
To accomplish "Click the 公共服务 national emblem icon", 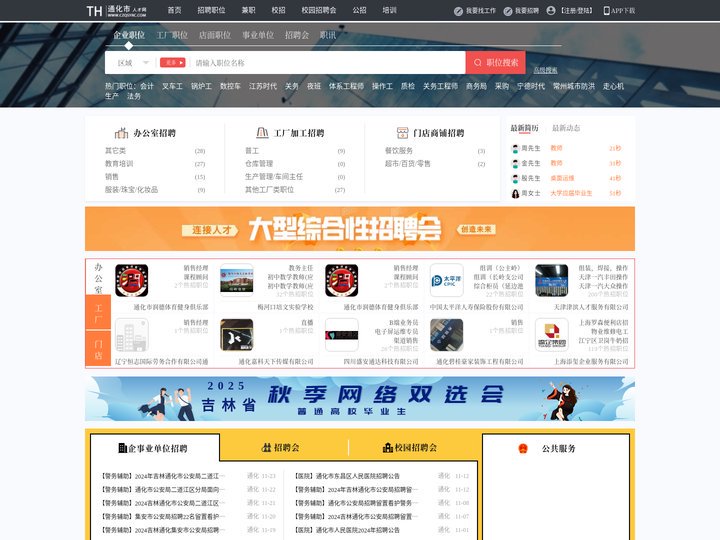I will click(x=523, y=449).
